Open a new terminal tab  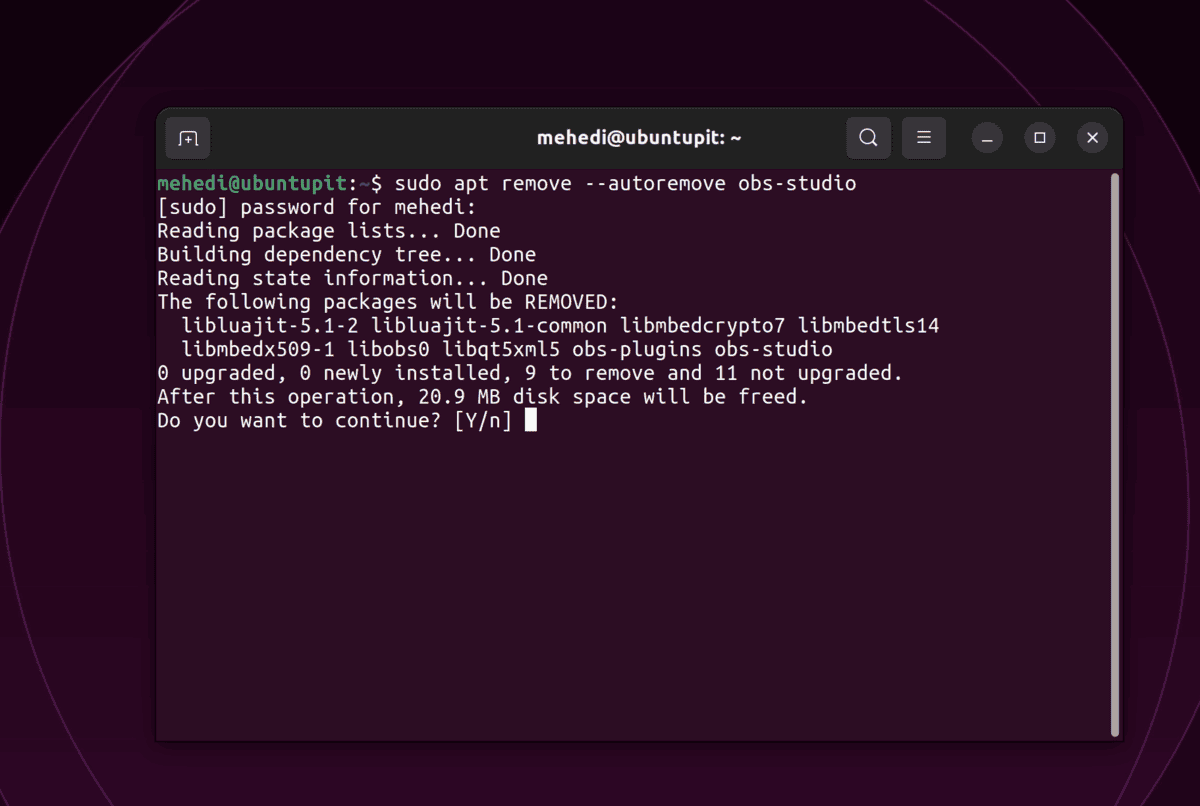tap(188, 138)
